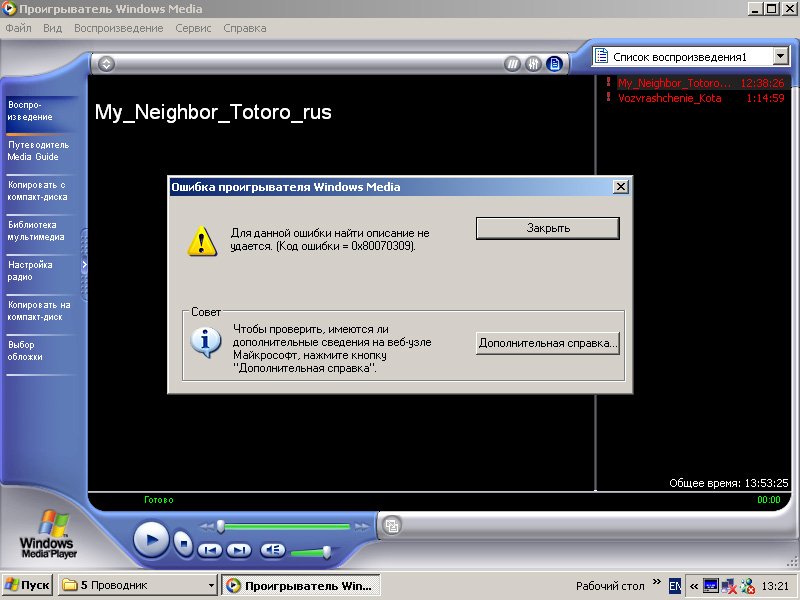The width and height of the screenshot is (800, 600).
Task: Mute the player sound
Action: click(273, 550)
